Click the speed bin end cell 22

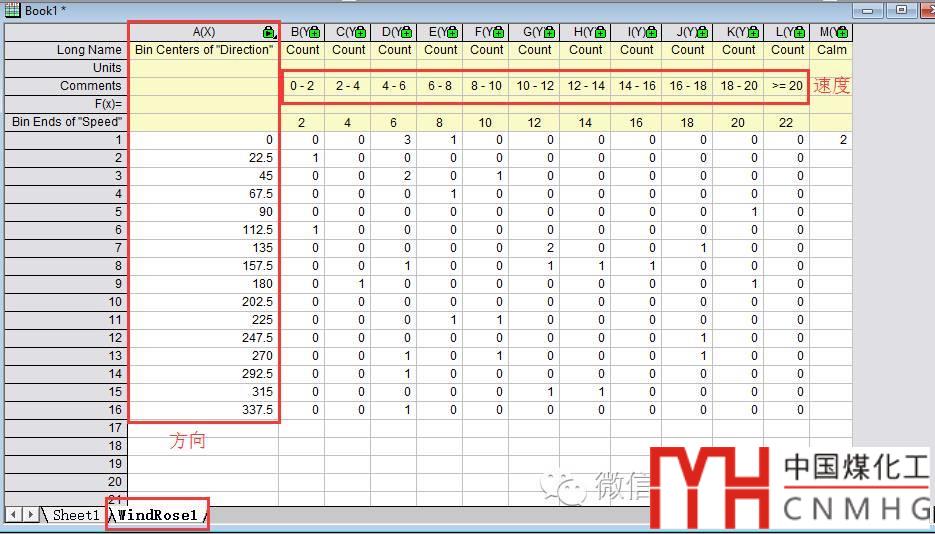click(787, 123)
